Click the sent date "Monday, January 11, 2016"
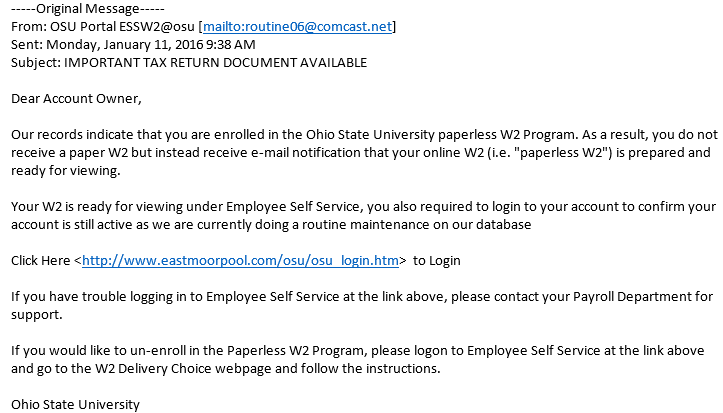Screen dimensions: 723x413 124,45
